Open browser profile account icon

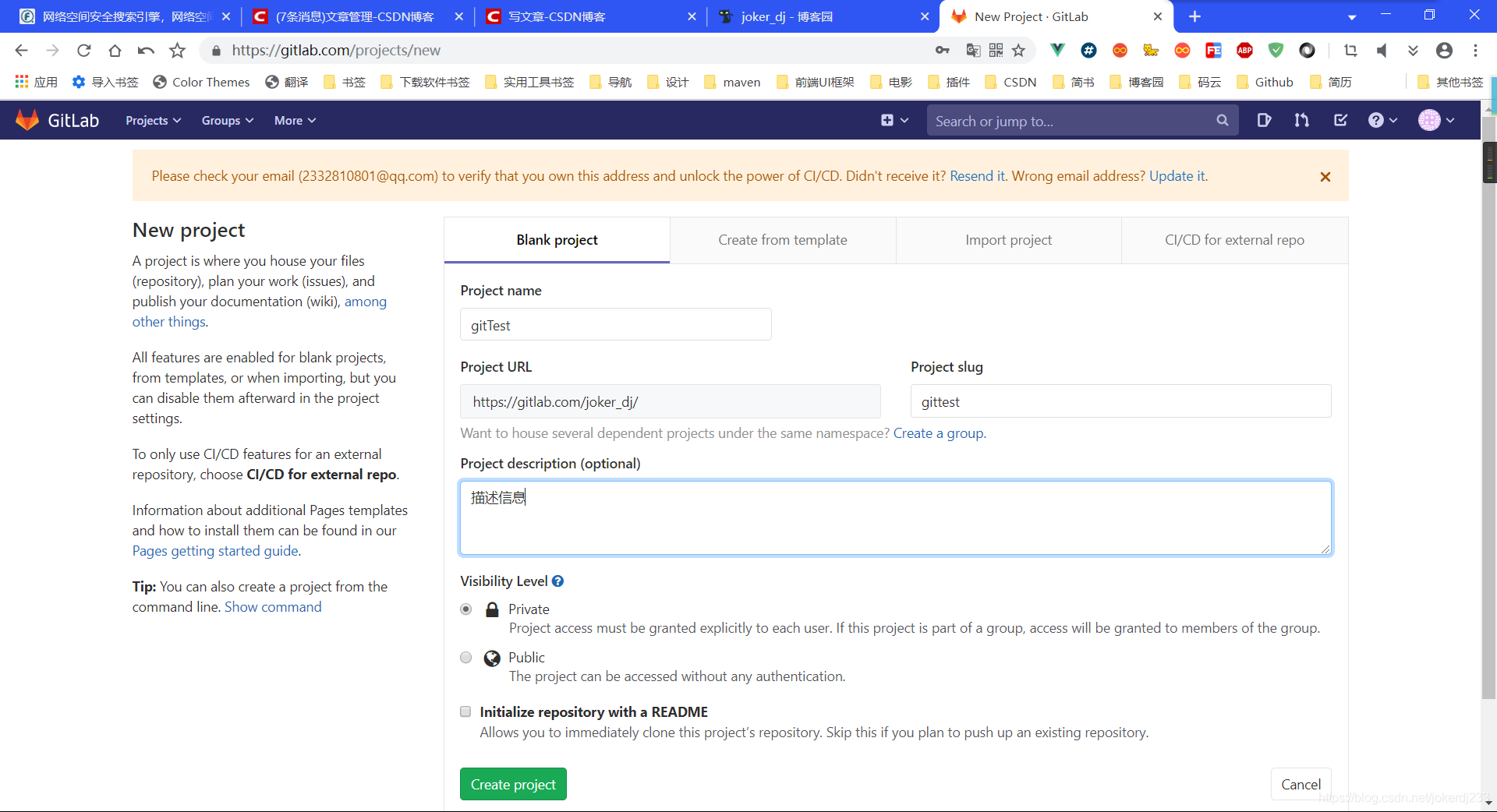point(1444,50)
